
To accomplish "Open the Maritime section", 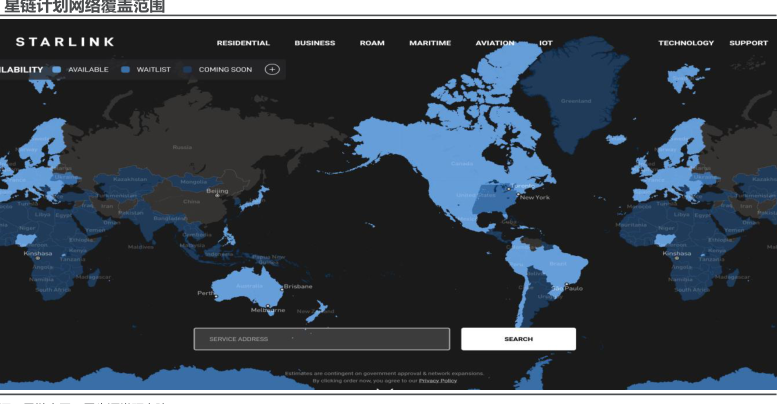I will [x=430, y=43].
